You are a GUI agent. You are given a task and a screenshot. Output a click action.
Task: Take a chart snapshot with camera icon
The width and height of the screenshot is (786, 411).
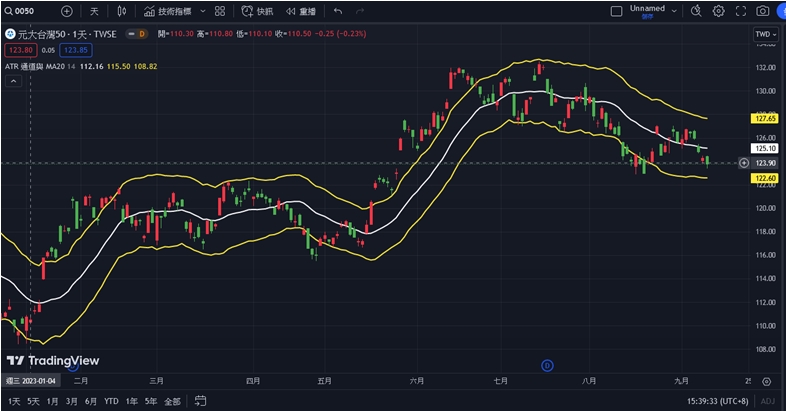(x=762, y=11)
